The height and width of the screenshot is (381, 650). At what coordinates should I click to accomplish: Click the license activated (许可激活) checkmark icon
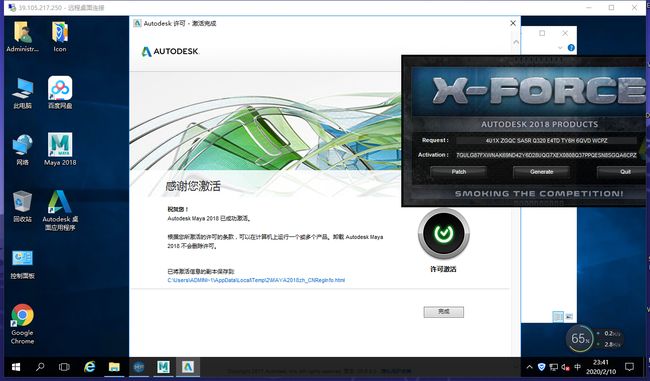444,233
